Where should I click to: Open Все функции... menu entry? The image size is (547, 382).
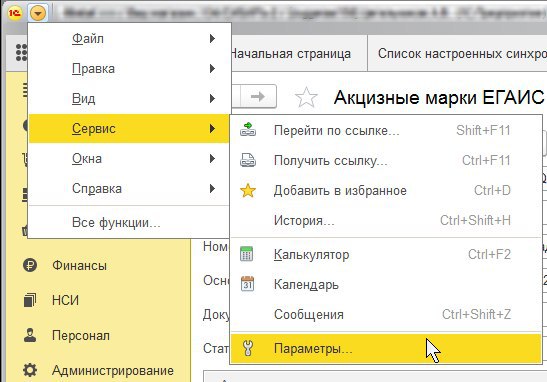click(x=129, y=223)
